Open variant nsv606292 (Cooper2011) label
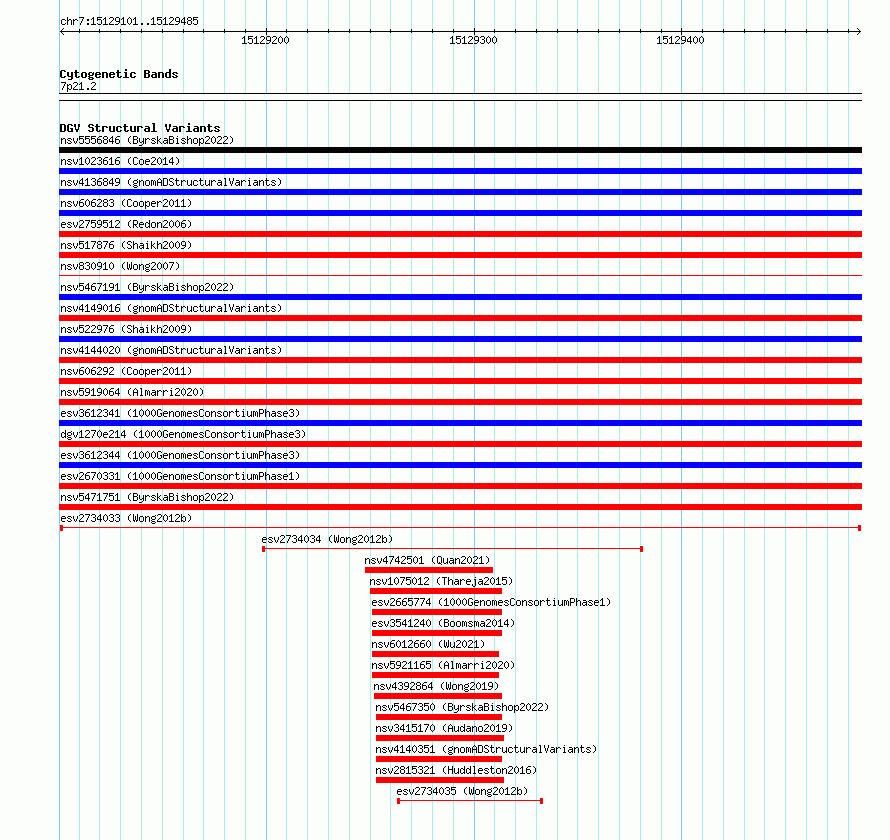The image size is (890, 840). [126, 371]
